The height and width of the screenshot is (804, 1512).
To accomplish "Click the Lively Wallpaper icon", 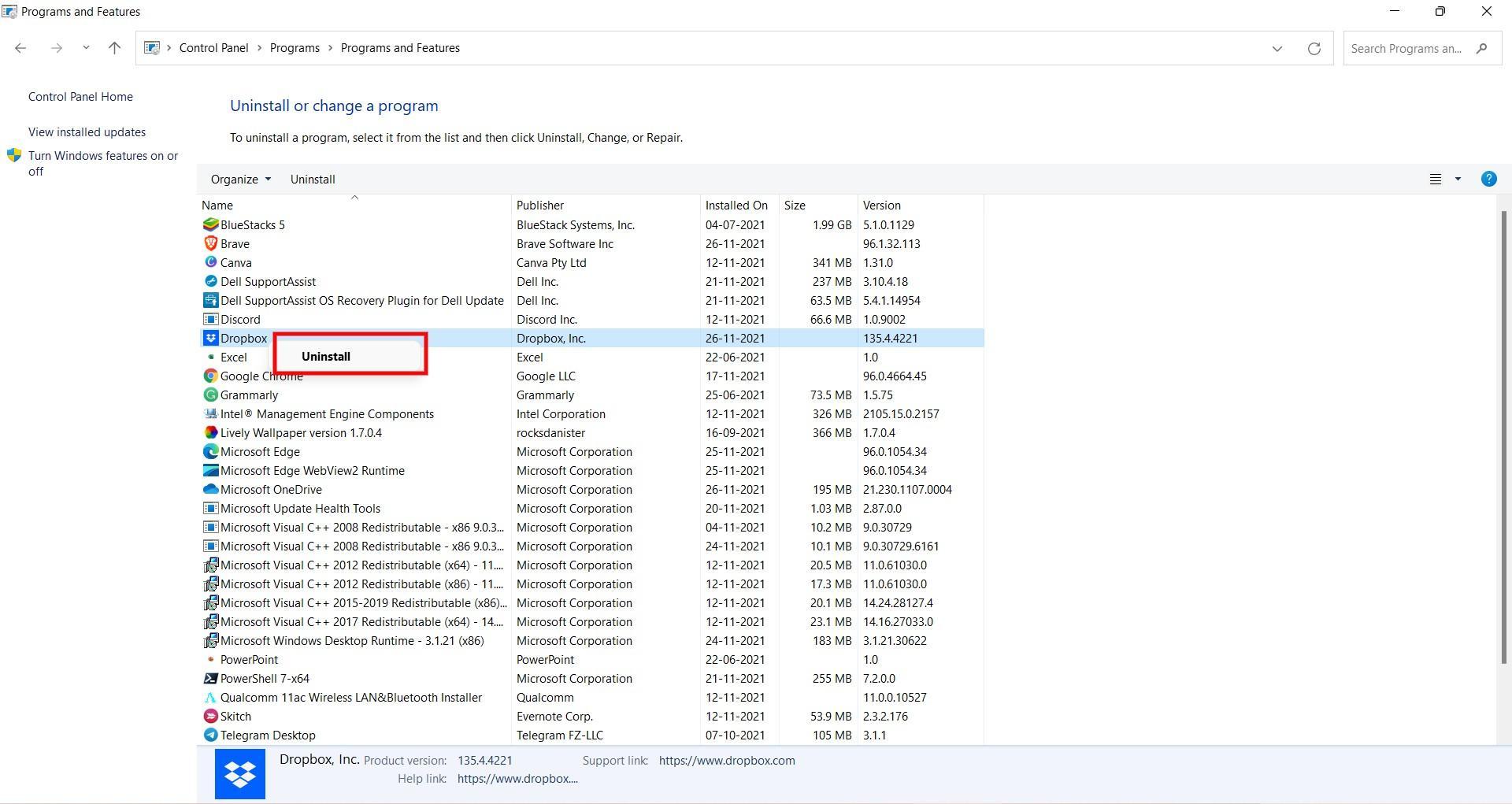I will click(x=210, y=432).
